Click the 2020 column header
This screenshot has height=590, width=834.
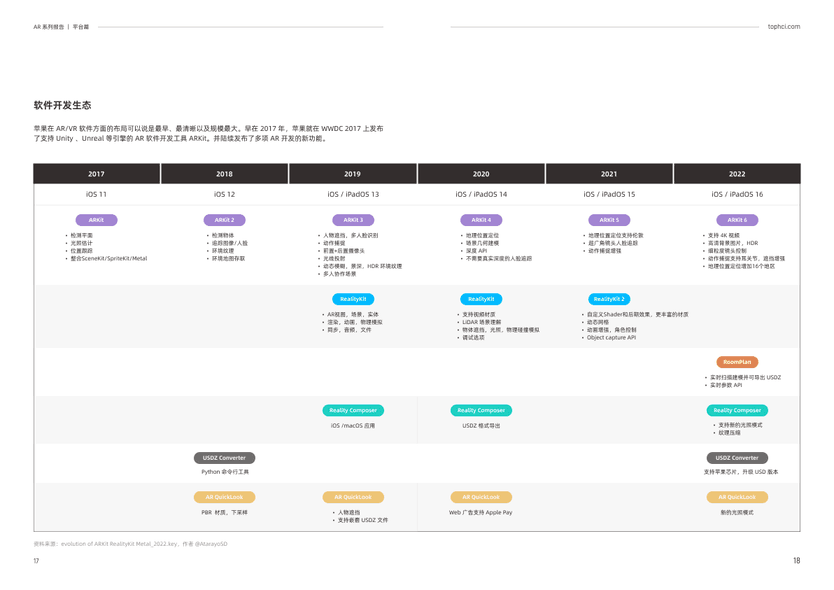click(481, 174)
